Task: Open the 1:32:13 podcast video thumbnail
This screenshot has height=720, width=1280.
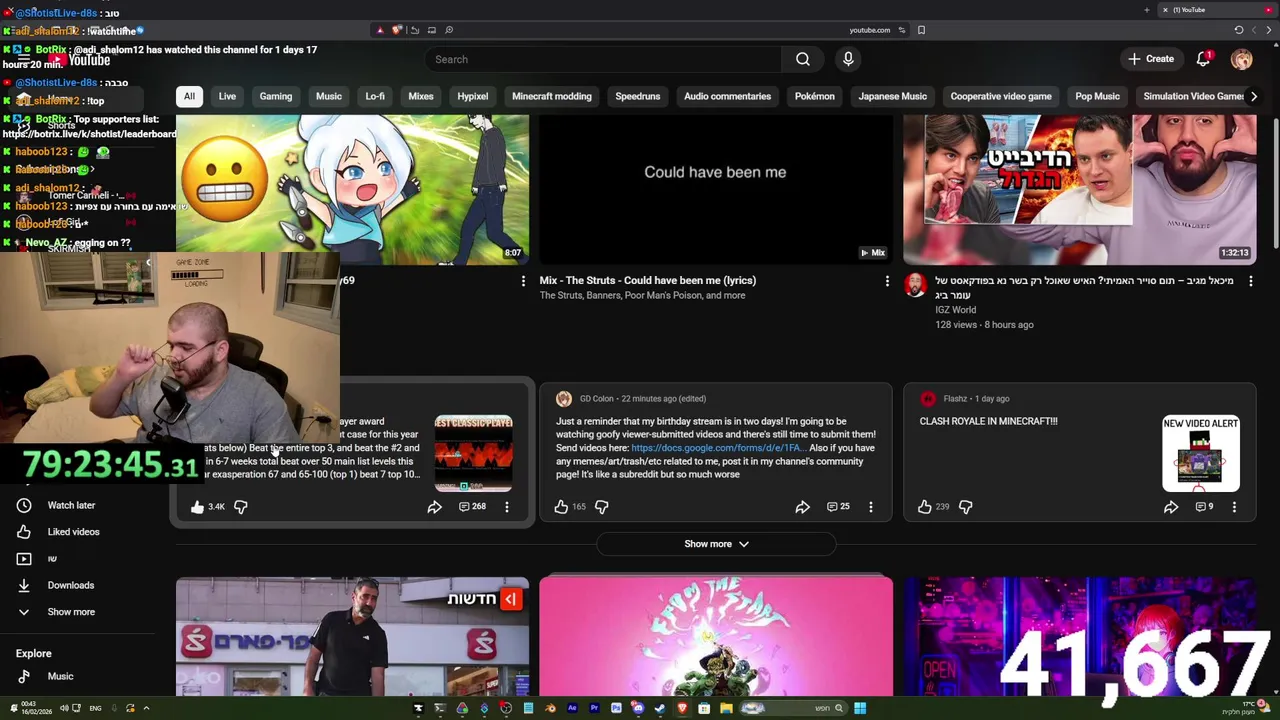Action: (1080, 190)
